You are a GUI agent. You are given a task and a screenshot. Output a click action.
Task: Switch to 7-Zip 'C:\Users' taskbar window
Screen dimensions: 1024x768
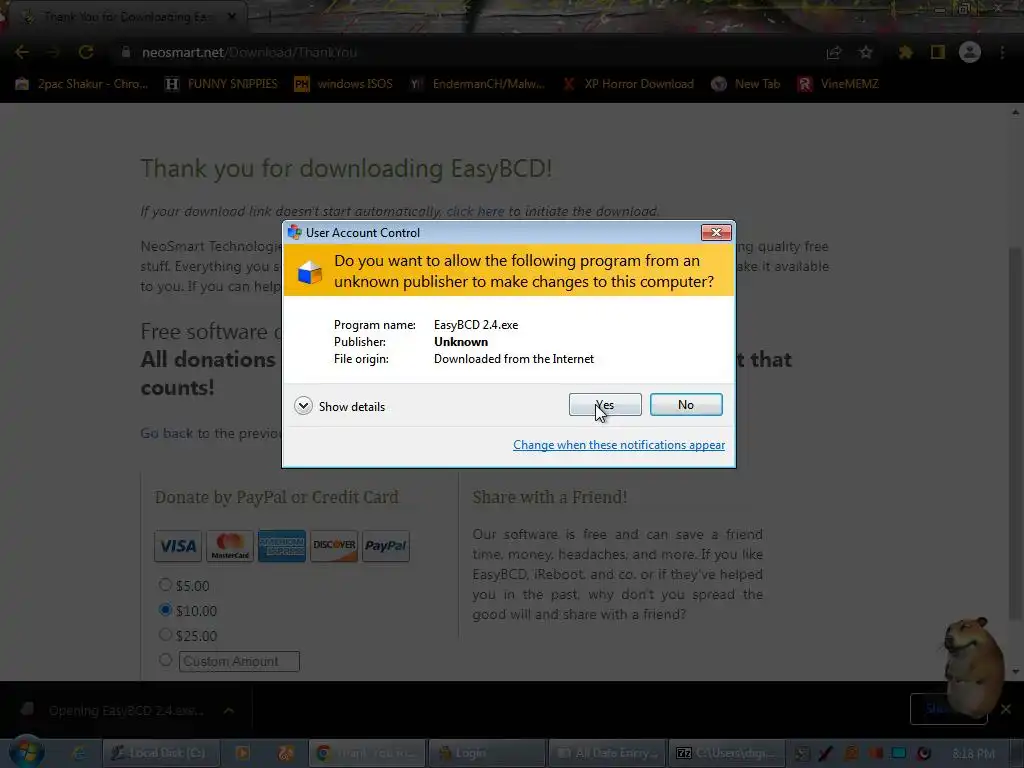(727, 753)
